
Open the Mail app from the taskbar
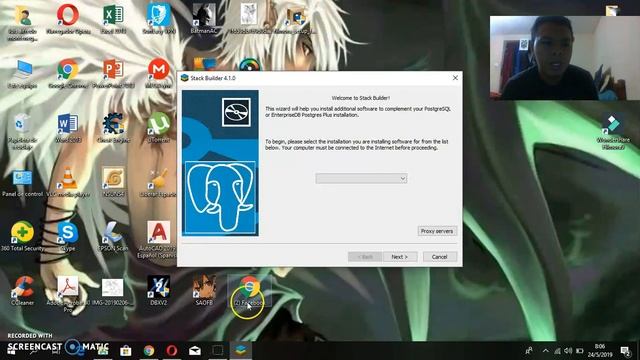click(x=195, y=351)
